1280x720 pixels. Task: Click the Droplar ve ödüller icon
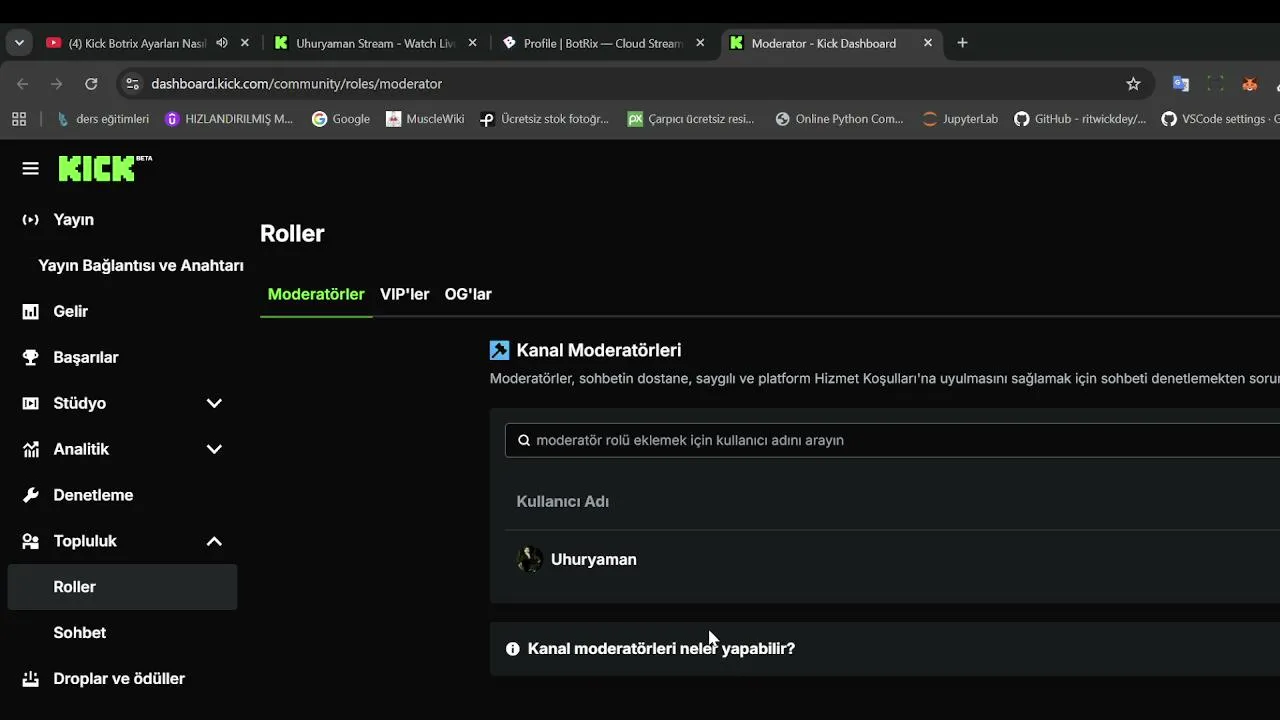(31, 679)
